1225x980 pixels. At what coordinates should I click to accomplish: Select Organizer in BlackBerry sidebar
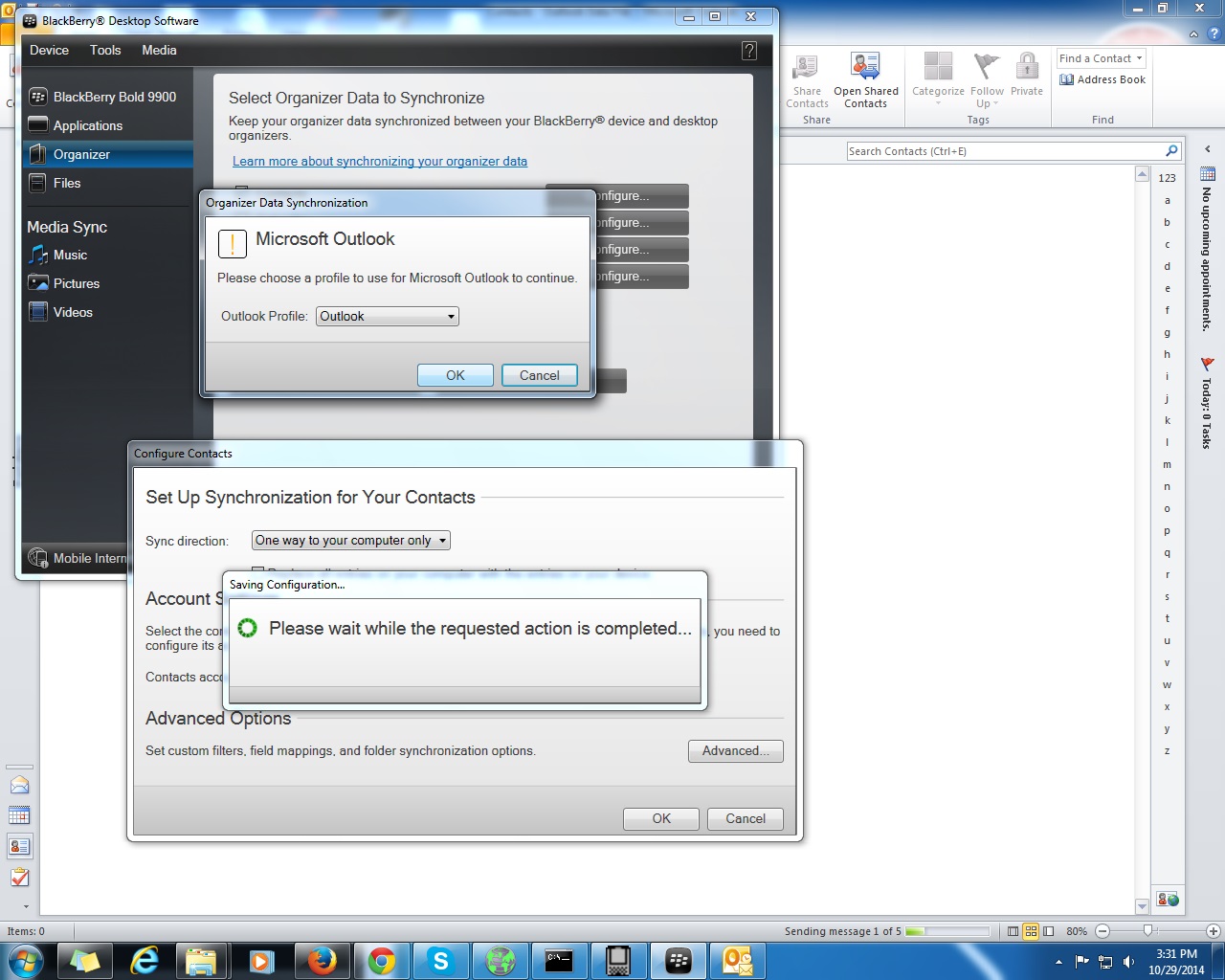(107, 154)
